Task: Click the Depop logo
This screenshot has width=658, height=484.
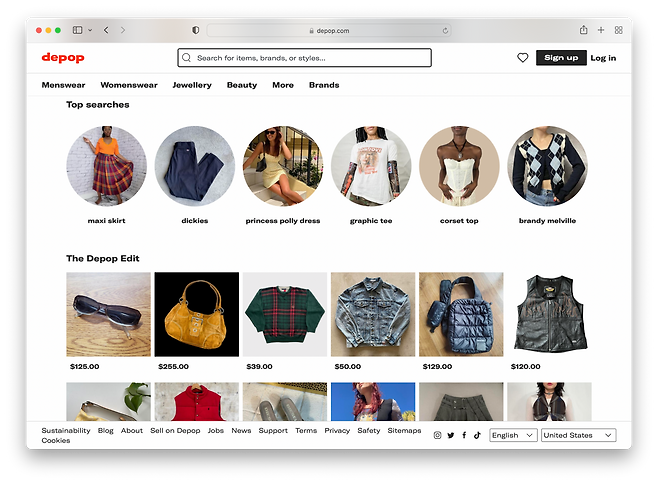Action: 63,58
